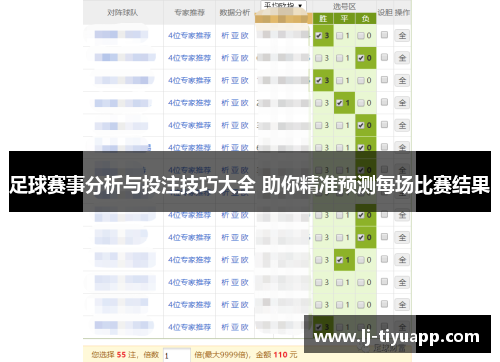The width and height of the screenshot is (500, 362).
Task: Open 析 analysis link in the first row
Action: coord(225,36)
